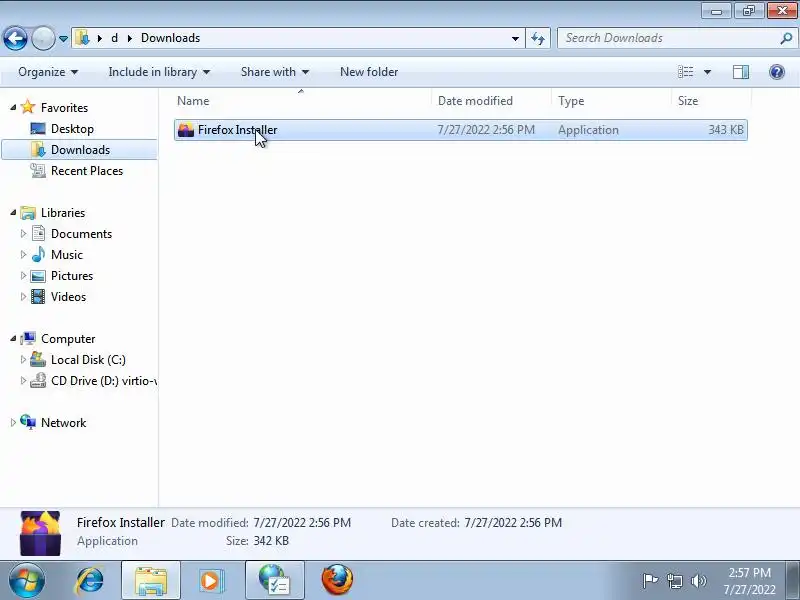
Task: Select the Firefox Installer file icon
Action: coord(186,130)
